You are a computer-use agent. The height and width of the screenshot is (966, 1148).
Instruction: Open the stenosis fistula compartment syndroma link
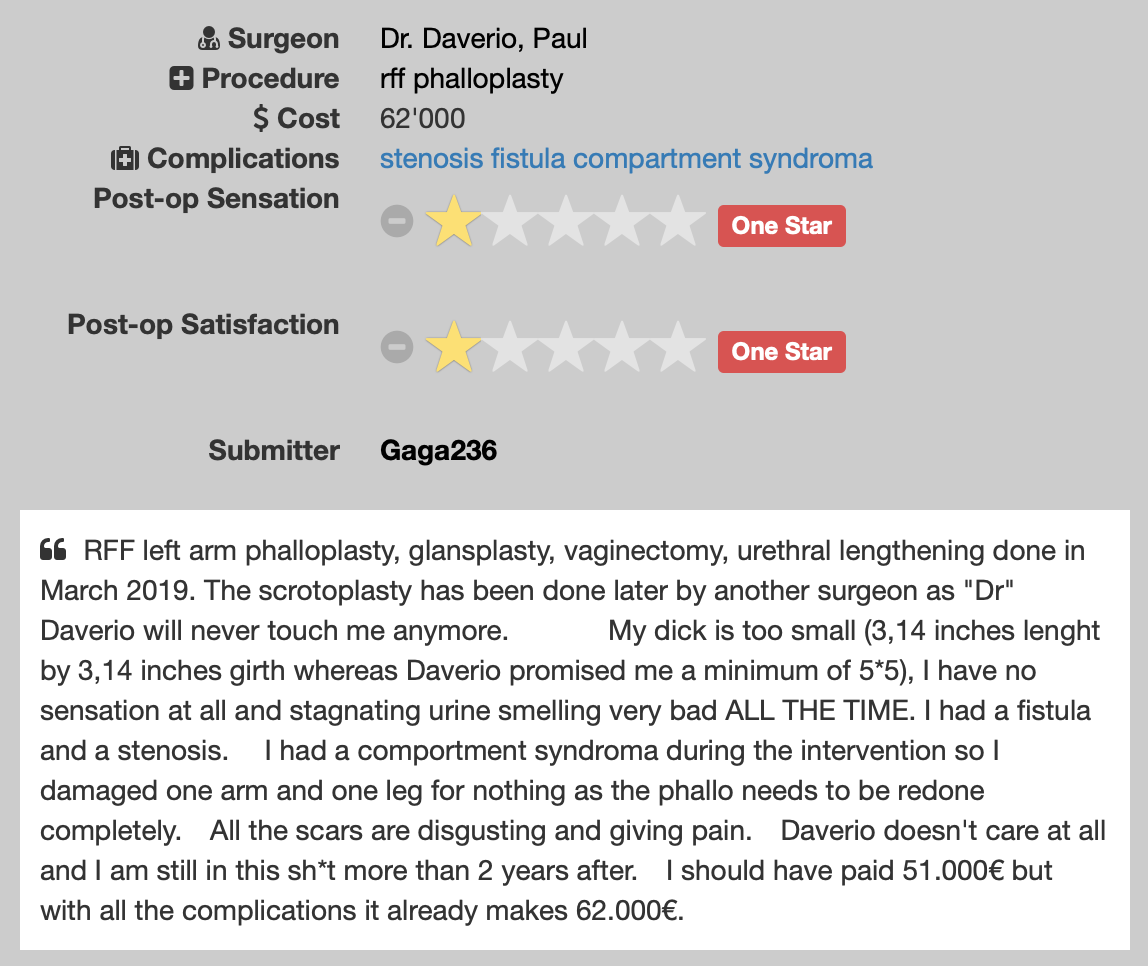pos(626,159)
